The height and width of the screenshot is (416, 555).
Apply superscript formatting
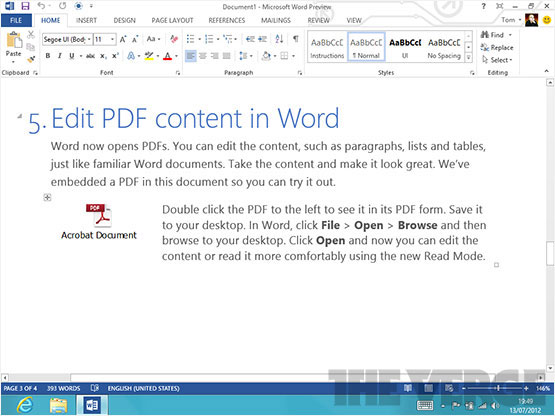[x=115, y=56]
